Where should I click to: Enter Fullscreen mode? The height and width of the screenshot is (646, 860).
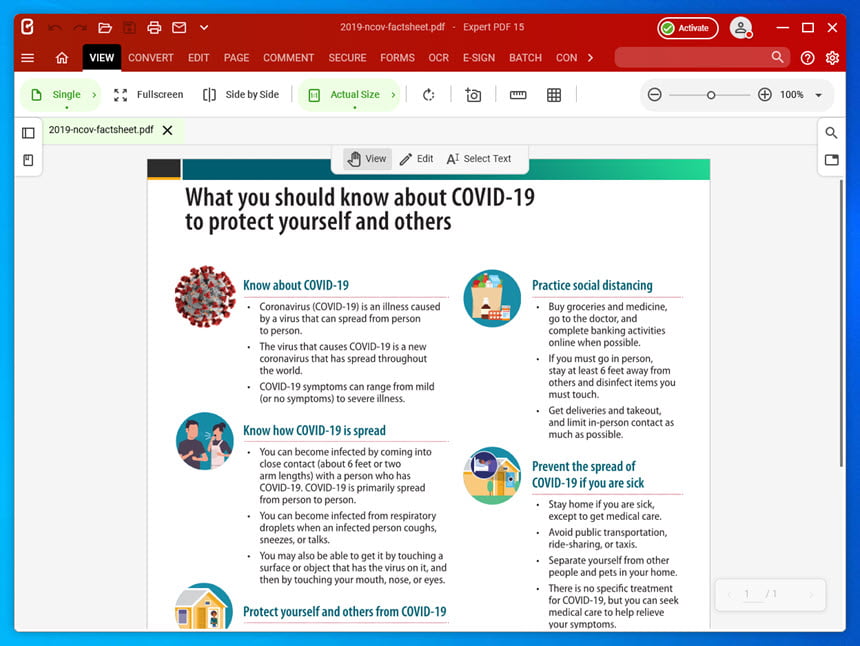pyautogui.click(x=148, y=94)
